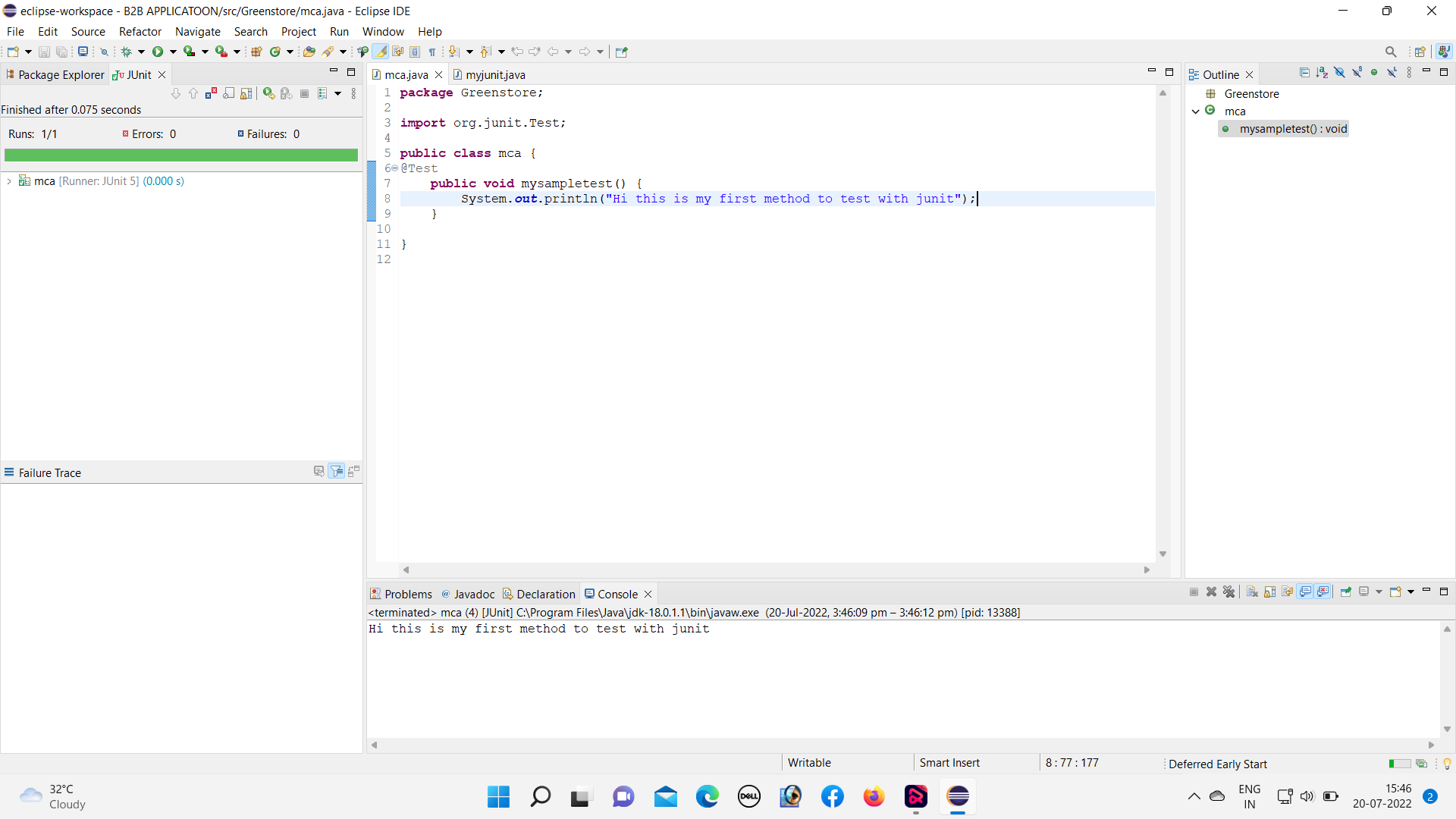Switch to the Package Explorer tab
The width and height of the screenshot is (1456, 819).
tap(55, 74)
